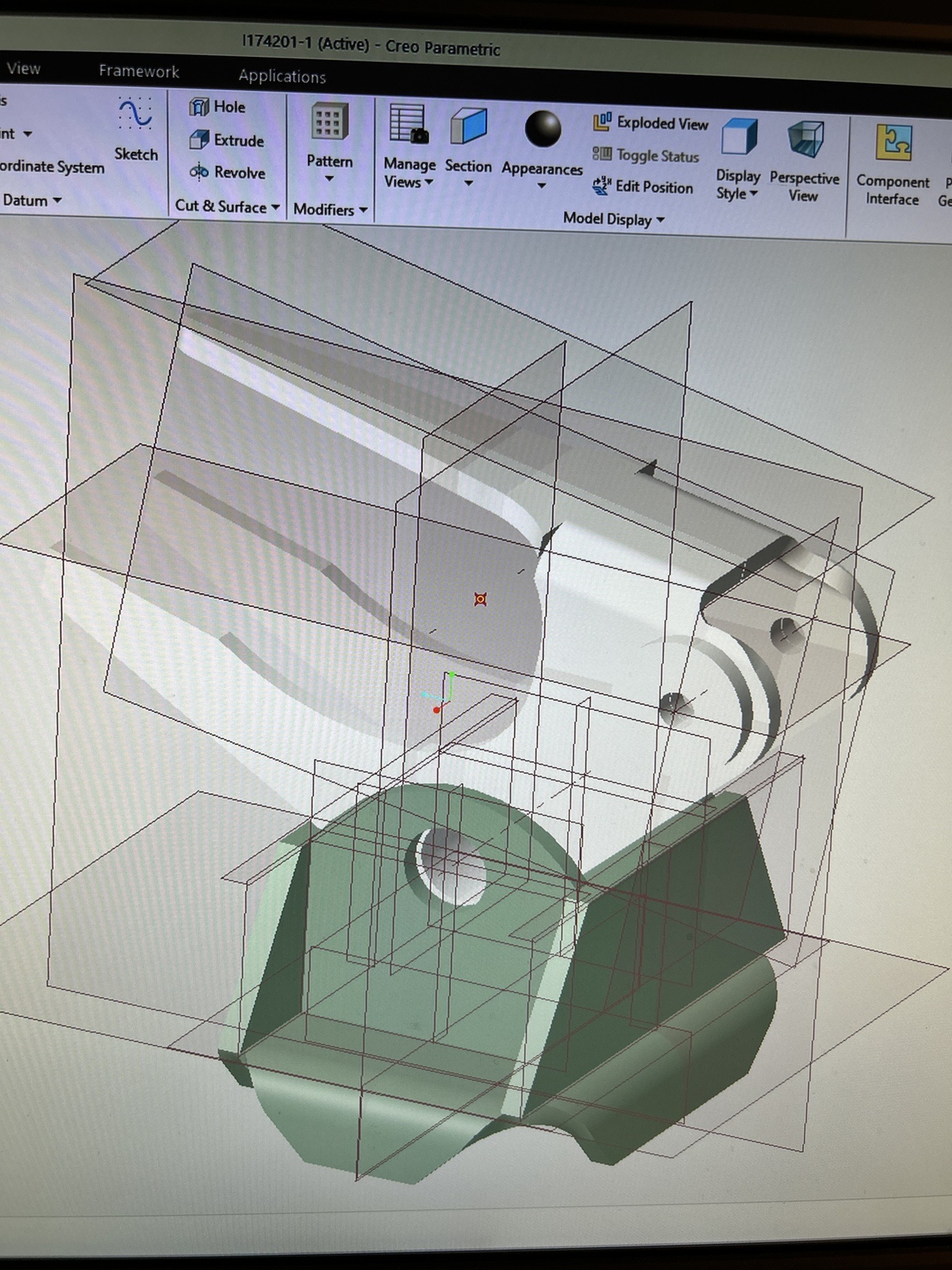
Task: Click the Hole feature icon
Action: [200, 107]
